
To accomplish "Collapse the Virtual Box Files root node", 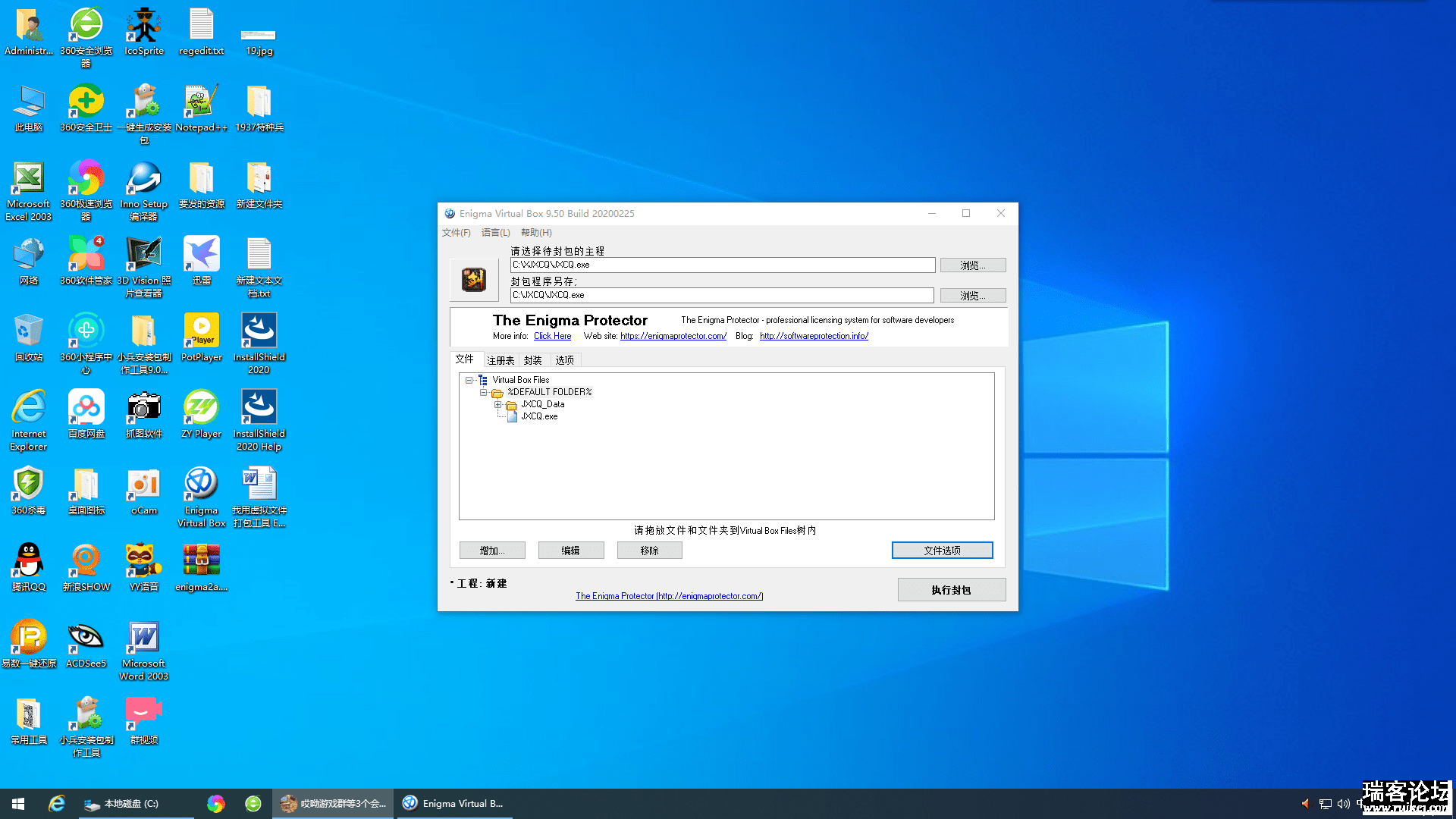I will 469,380.
